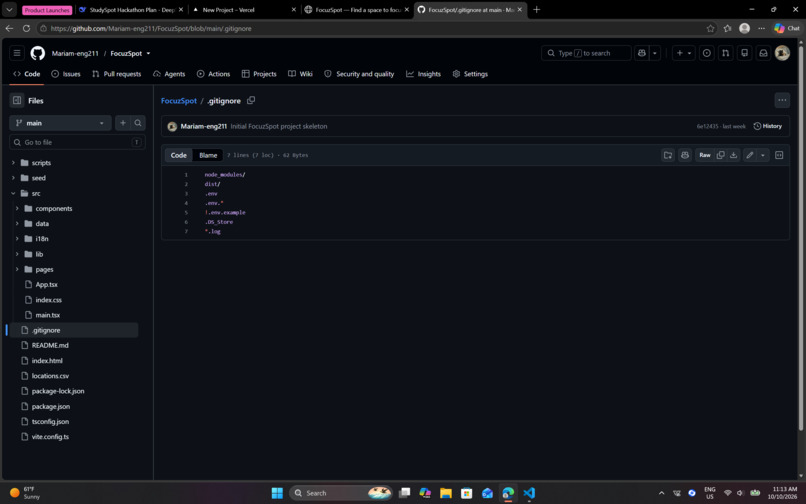The width and height of the screenshot is (806, 504).
Task: Select the Code view toggle
Action: coord(179,155)
